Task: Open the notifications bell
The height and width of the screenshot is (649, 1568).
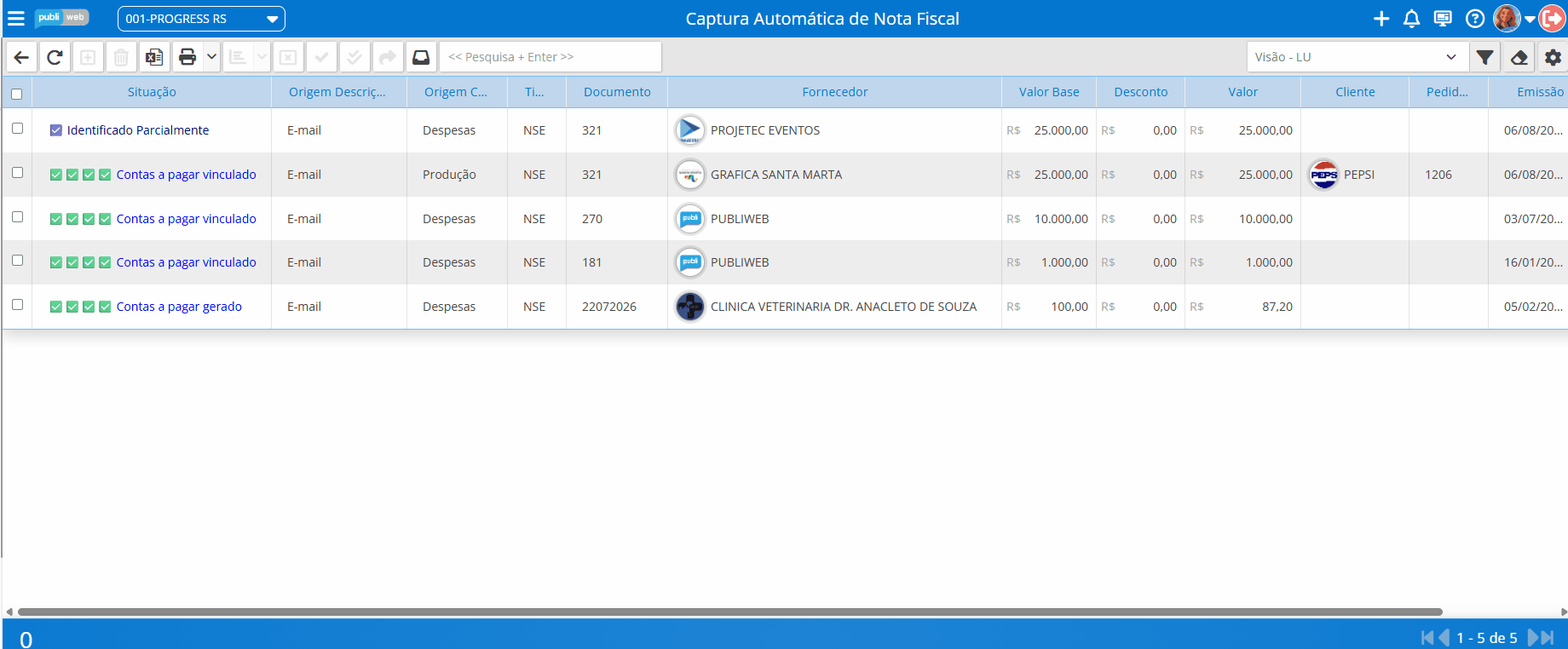Action: 1411,19
